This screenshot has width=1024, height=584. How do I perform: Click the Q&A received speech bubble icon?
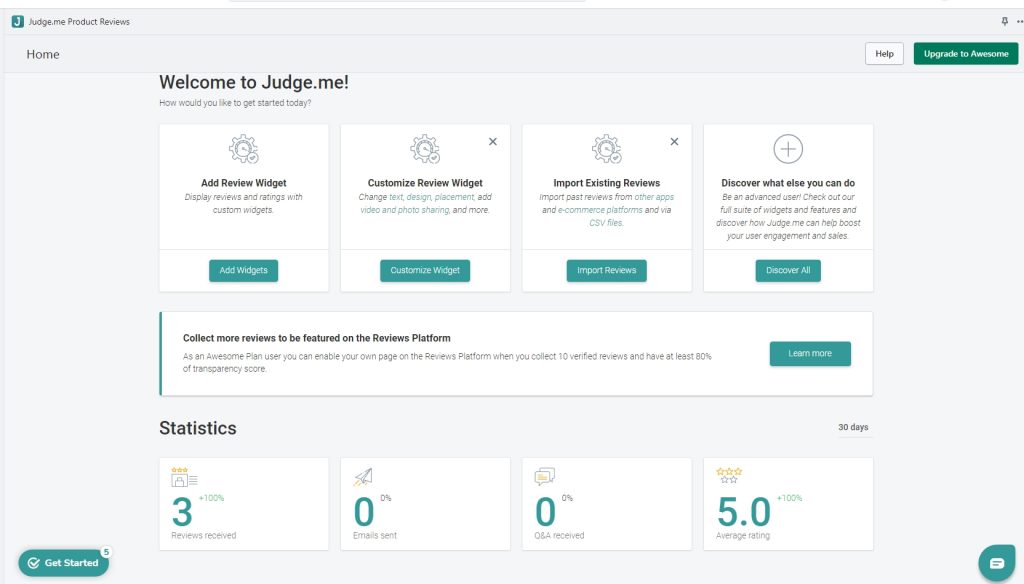pyautogui.click(x=545, y=477)
